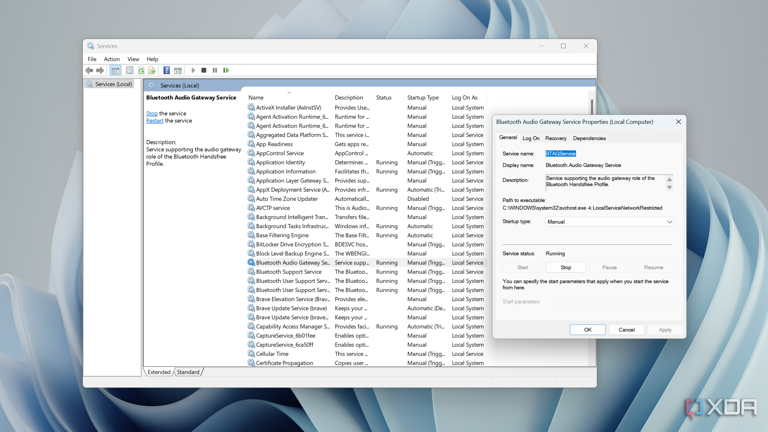768x432 pixels.
Task: Select the General tab in Properties dialog
Action: click(x=508, y=138)
